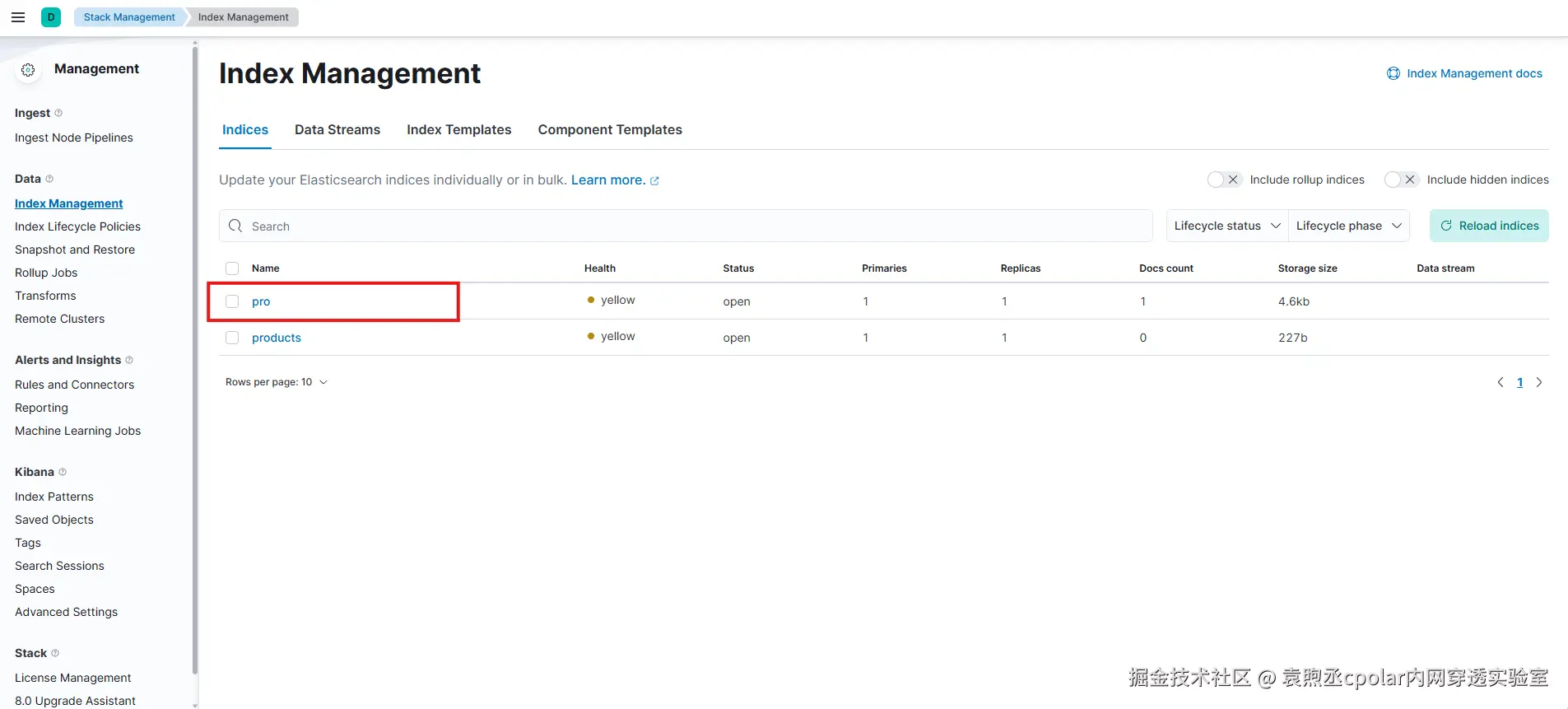
Task: Click the info icon beside Ingest
Action: point(58,113)
